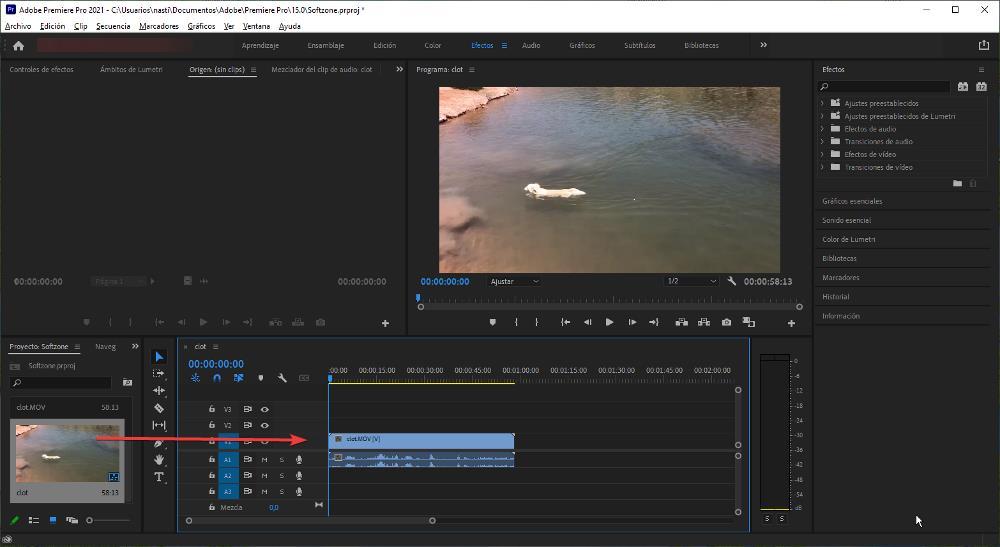The height and width of the screenshot is (547, 1000).
Task: Show hidden Source panel tabs chevron
Action: (400, 69)
